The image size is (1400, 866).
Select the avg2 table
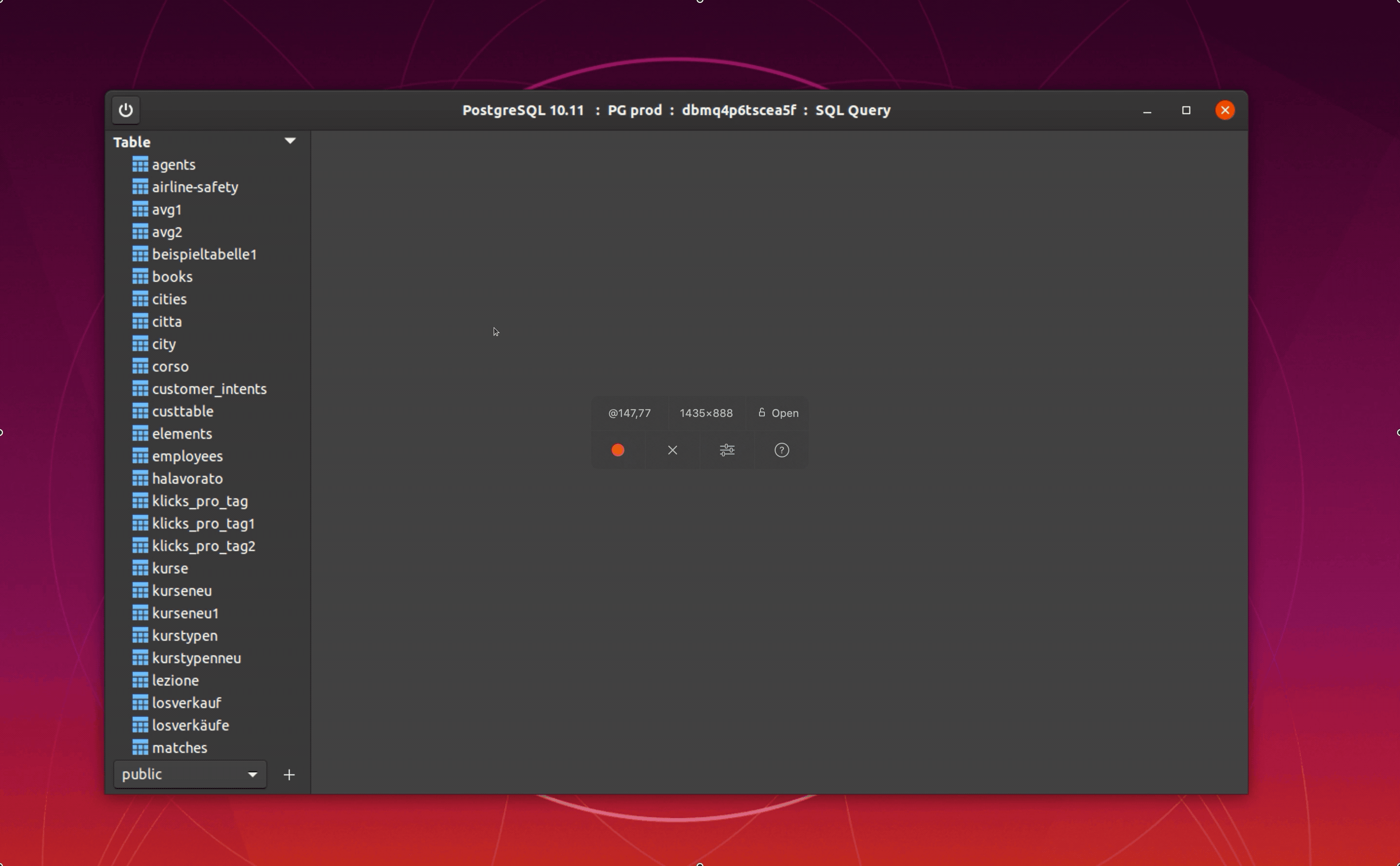(x=167, y=232)
